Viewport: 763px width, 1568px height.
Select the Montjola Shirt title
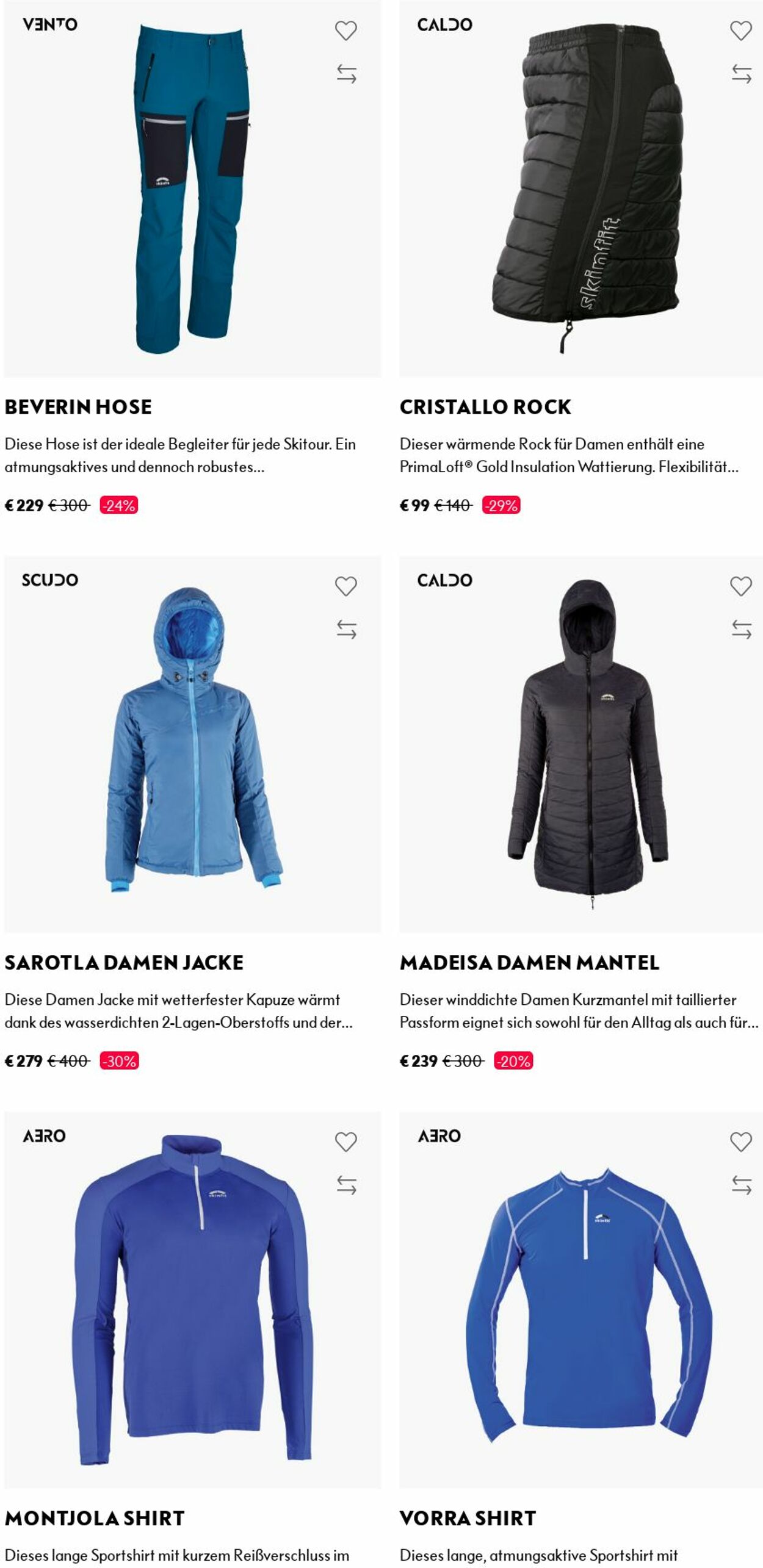click(x=95, y=1519)
